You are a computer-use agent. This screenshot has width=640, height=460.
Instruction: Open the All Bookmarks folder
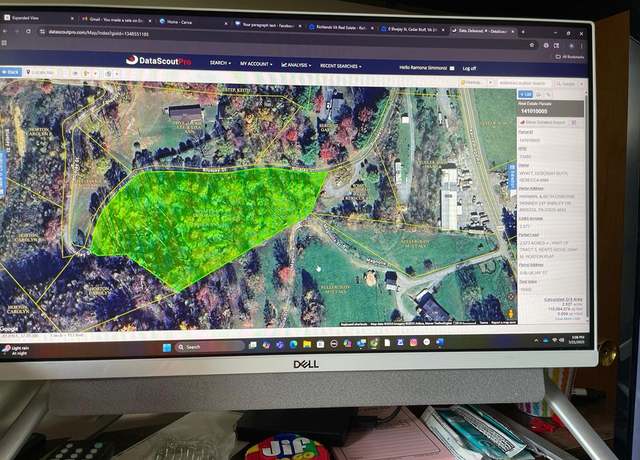pos(570,57)
